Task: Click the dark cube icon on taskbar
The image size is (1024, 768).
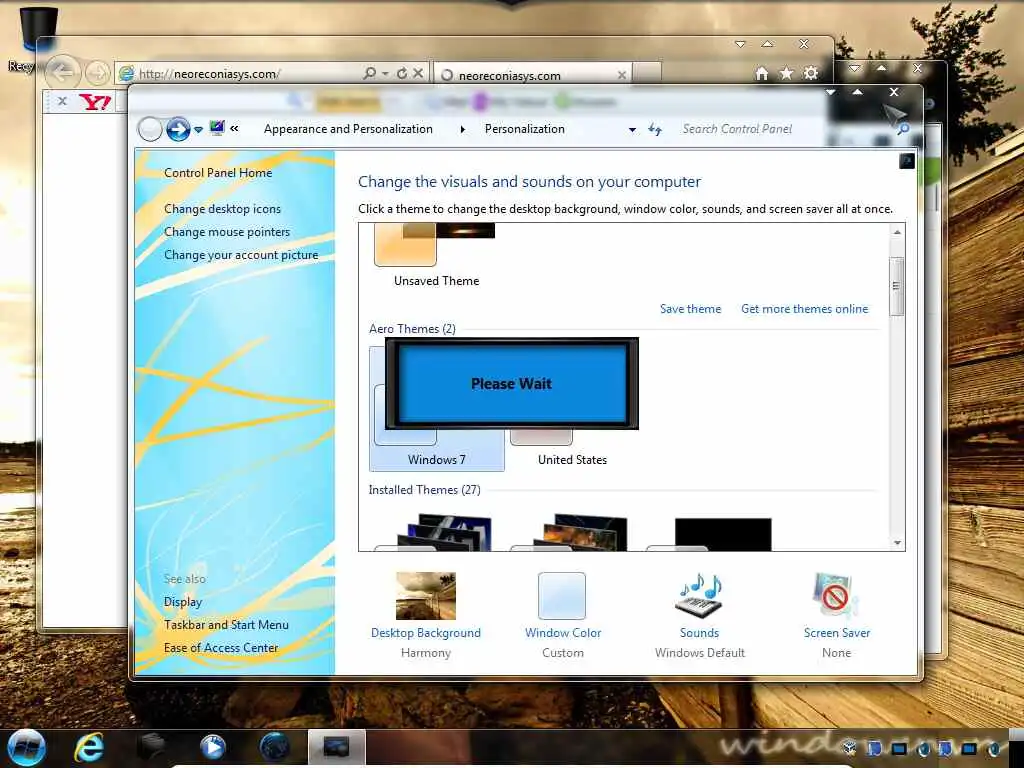Action: pos(151,747)
